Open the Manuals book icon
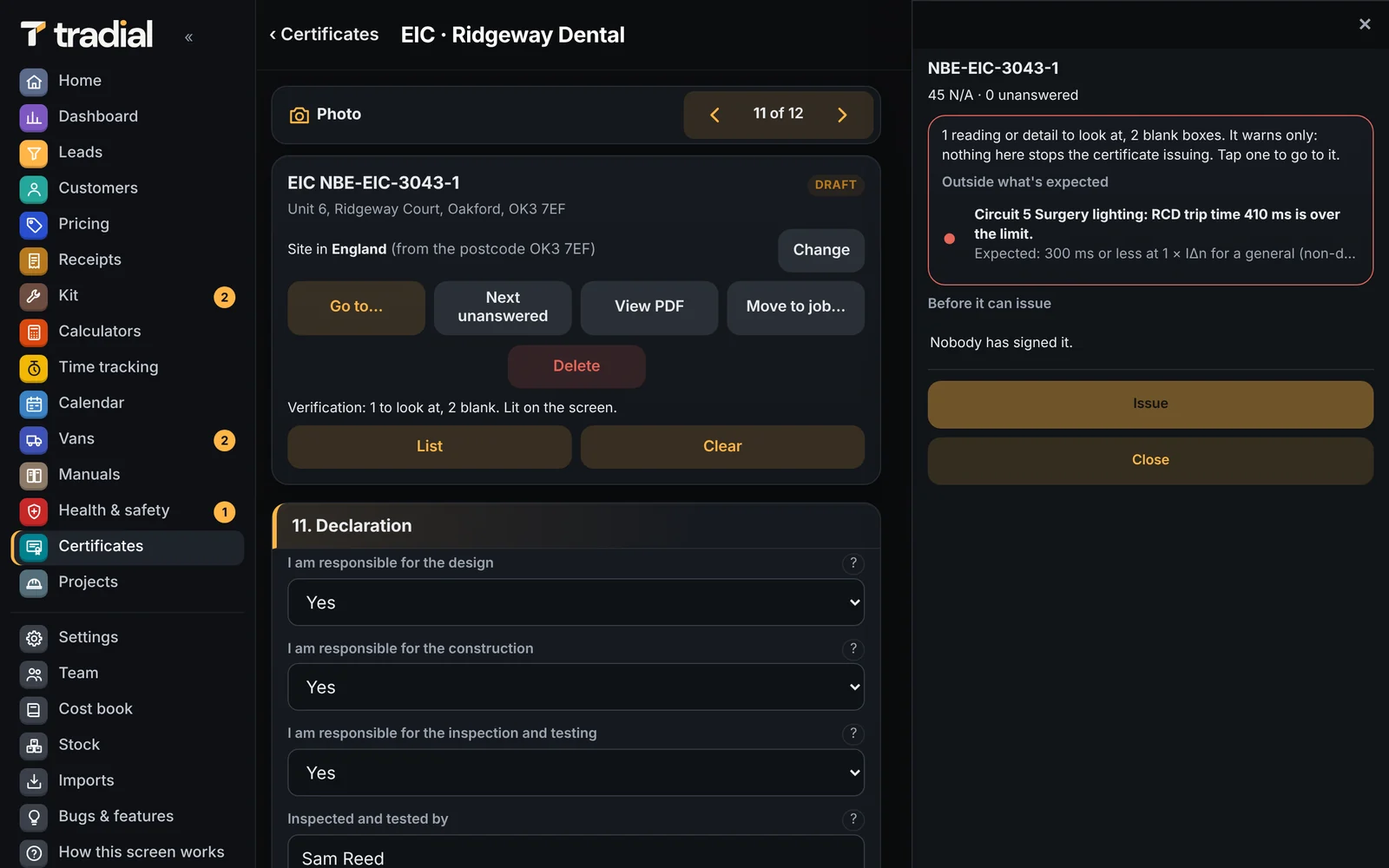 tap(34, 475)
